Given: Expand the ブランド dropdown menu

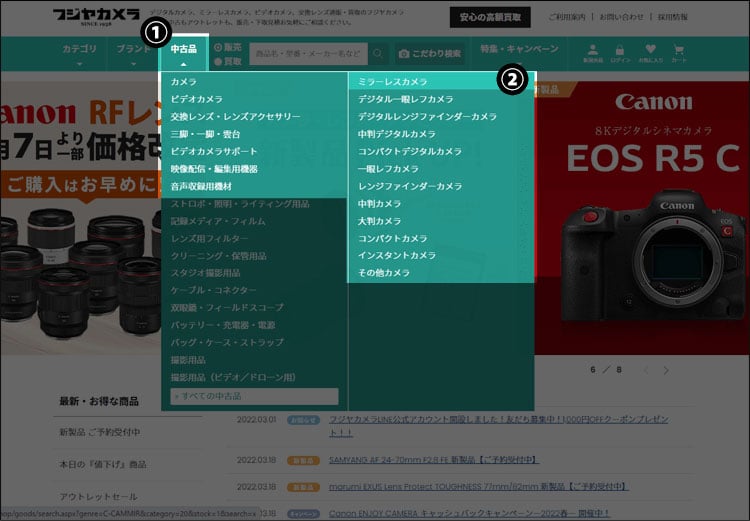Looking at the screenshot, I should click(x=133, y=54).
